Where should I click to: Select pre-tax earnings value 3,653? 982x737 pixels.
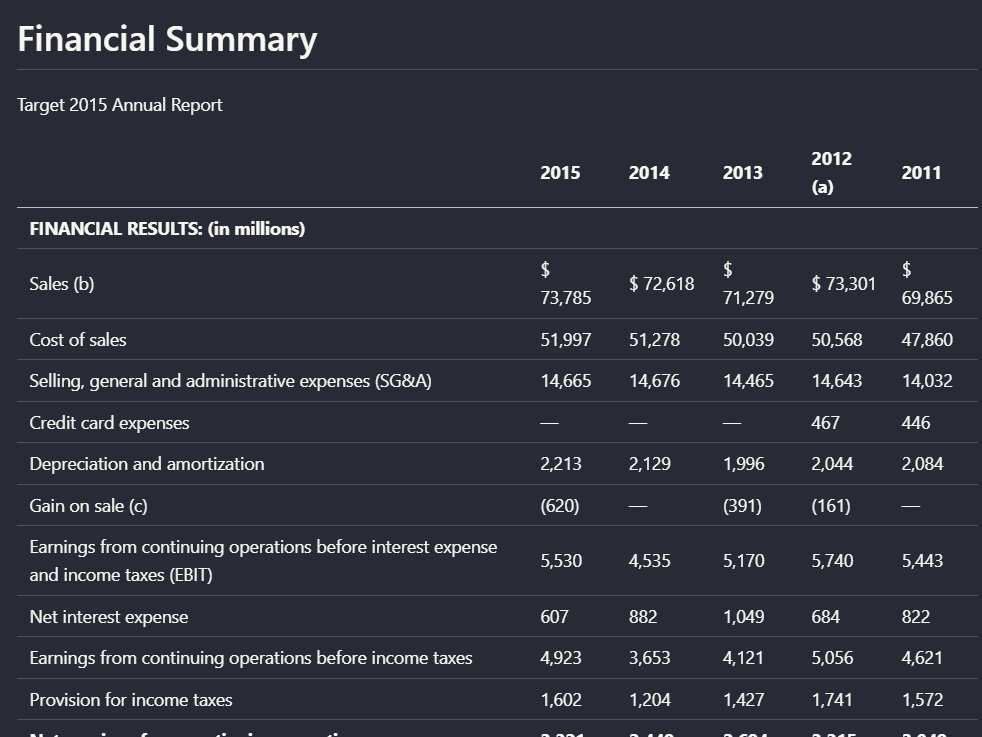[x=649, y=658]
